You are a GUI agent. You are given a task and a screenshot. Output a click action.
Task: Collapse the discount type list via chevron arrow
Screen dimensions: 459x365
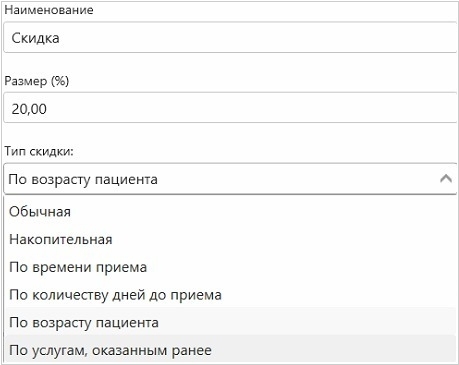(x=446, y=179)
